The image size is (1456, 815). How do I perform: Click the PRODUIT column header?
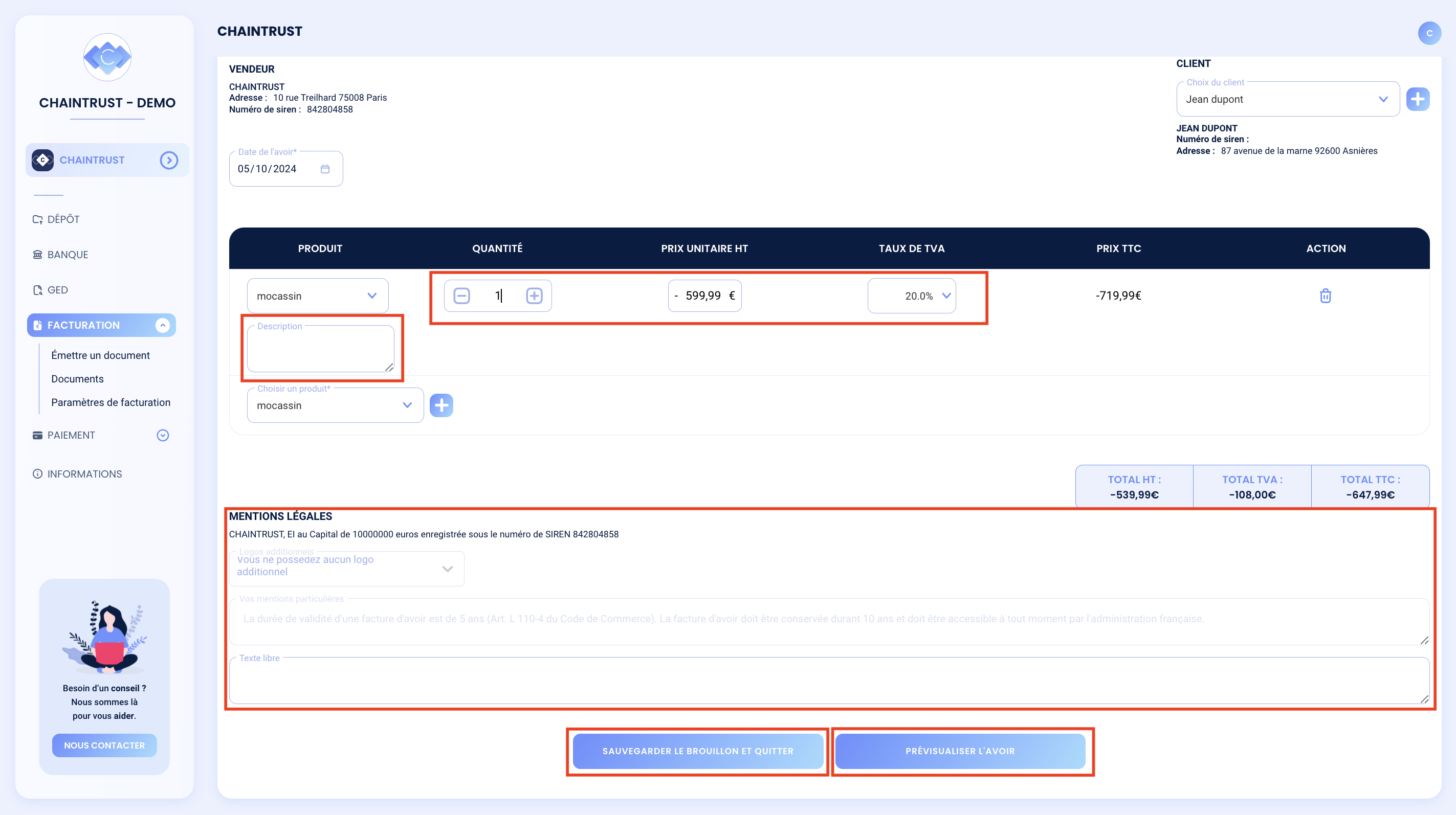tap(320, 248)
